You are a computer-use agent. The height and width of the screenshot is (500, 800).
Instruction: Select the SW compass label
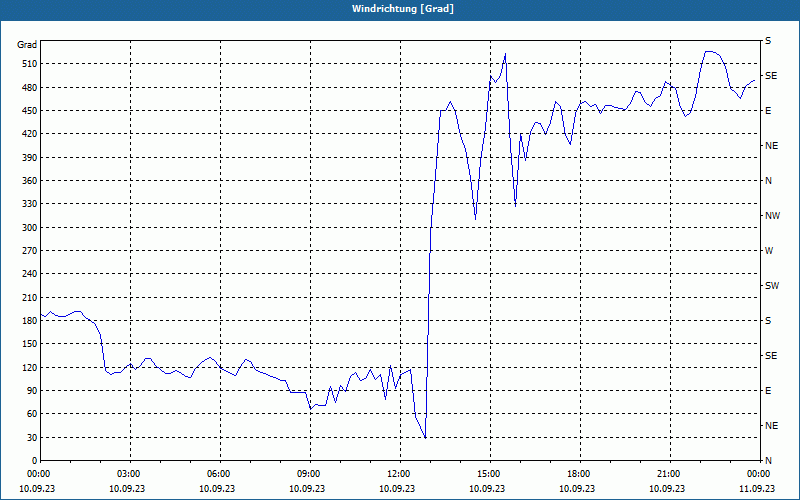coord(772,286)
